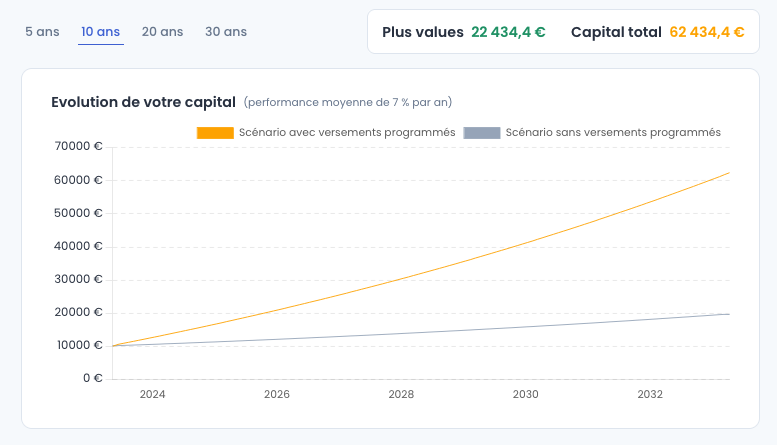Image resolution: width=777 pixels, height=445 pixels.
Task: Click the green Plus values amount
Action: [x=508, y=32]
